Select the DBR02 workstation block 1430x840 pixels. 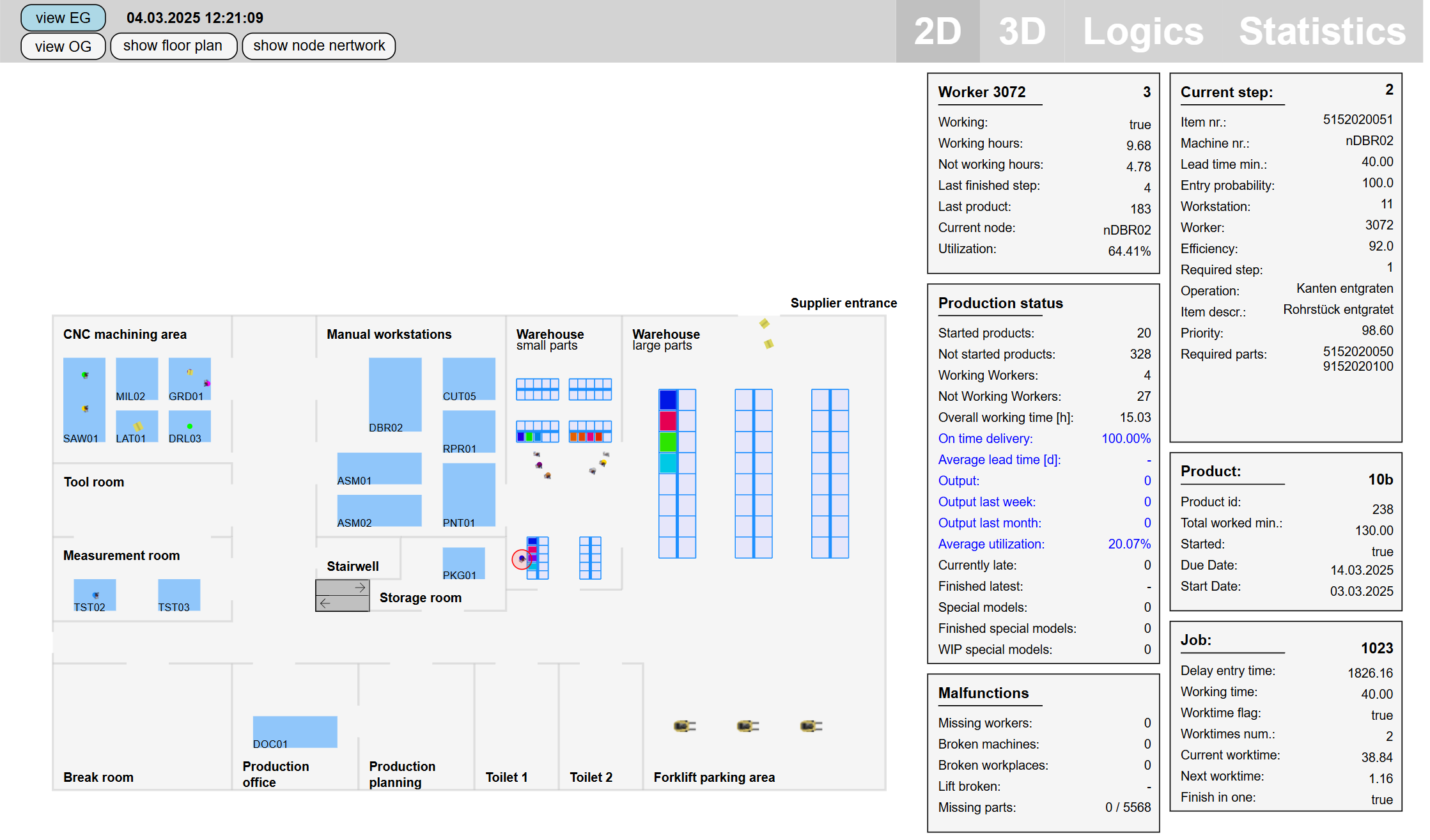[x=395, y=394]
